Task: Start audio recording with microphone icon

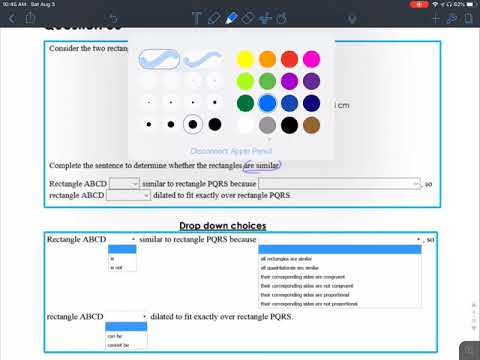Action: [x=352, y=19]
